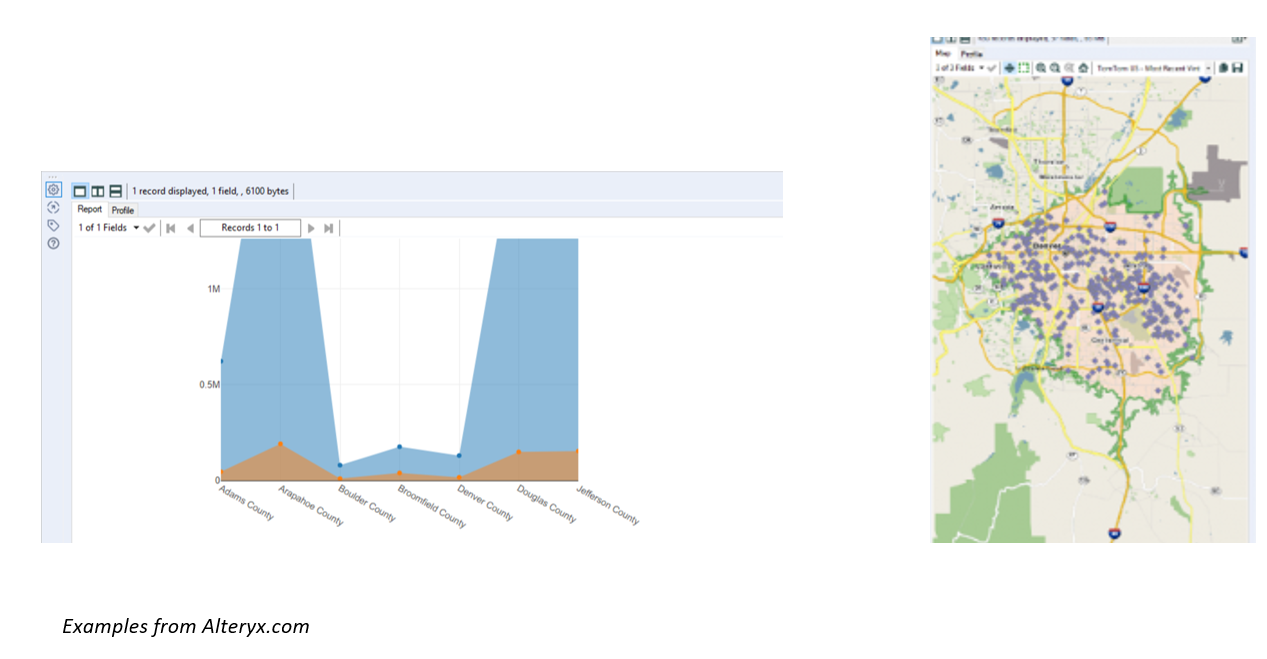The width and height of the screenshot is (1267, 659).
Task: Expand the fields dropdown in map window
Action: click(x=982, y=68)
